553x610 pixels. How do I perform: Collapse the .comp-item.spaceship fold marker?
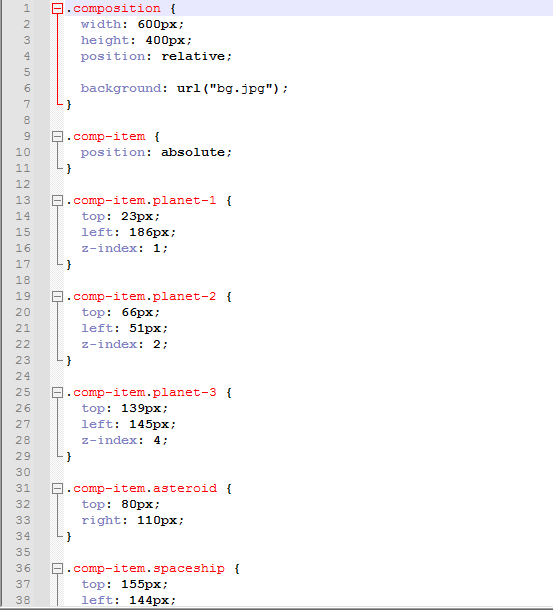57,568
